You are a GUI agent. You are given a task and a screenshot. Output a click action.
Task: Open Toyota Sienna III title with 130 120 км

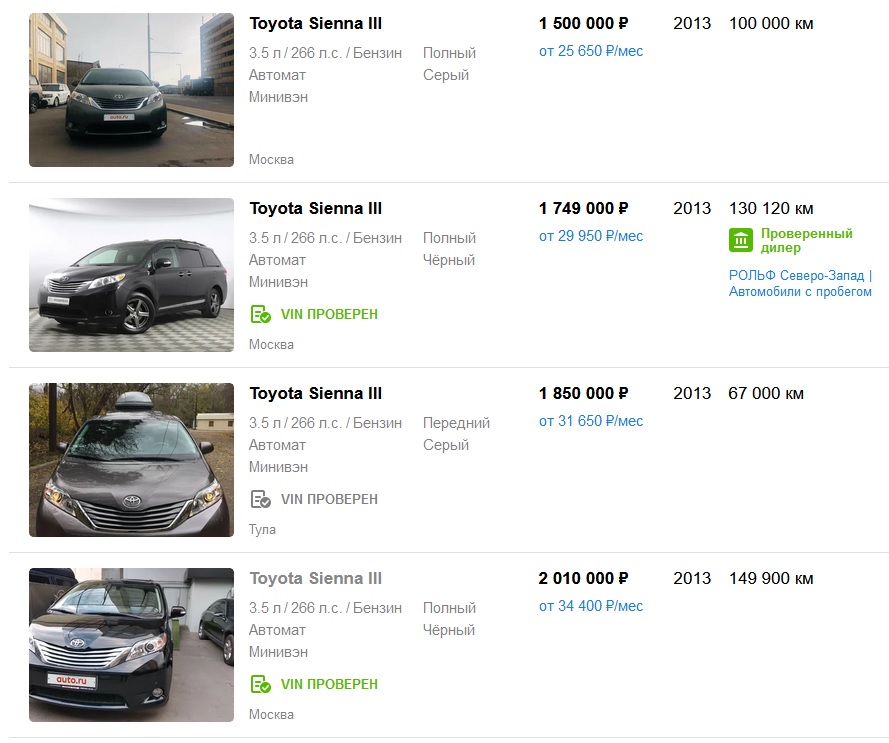315,208
